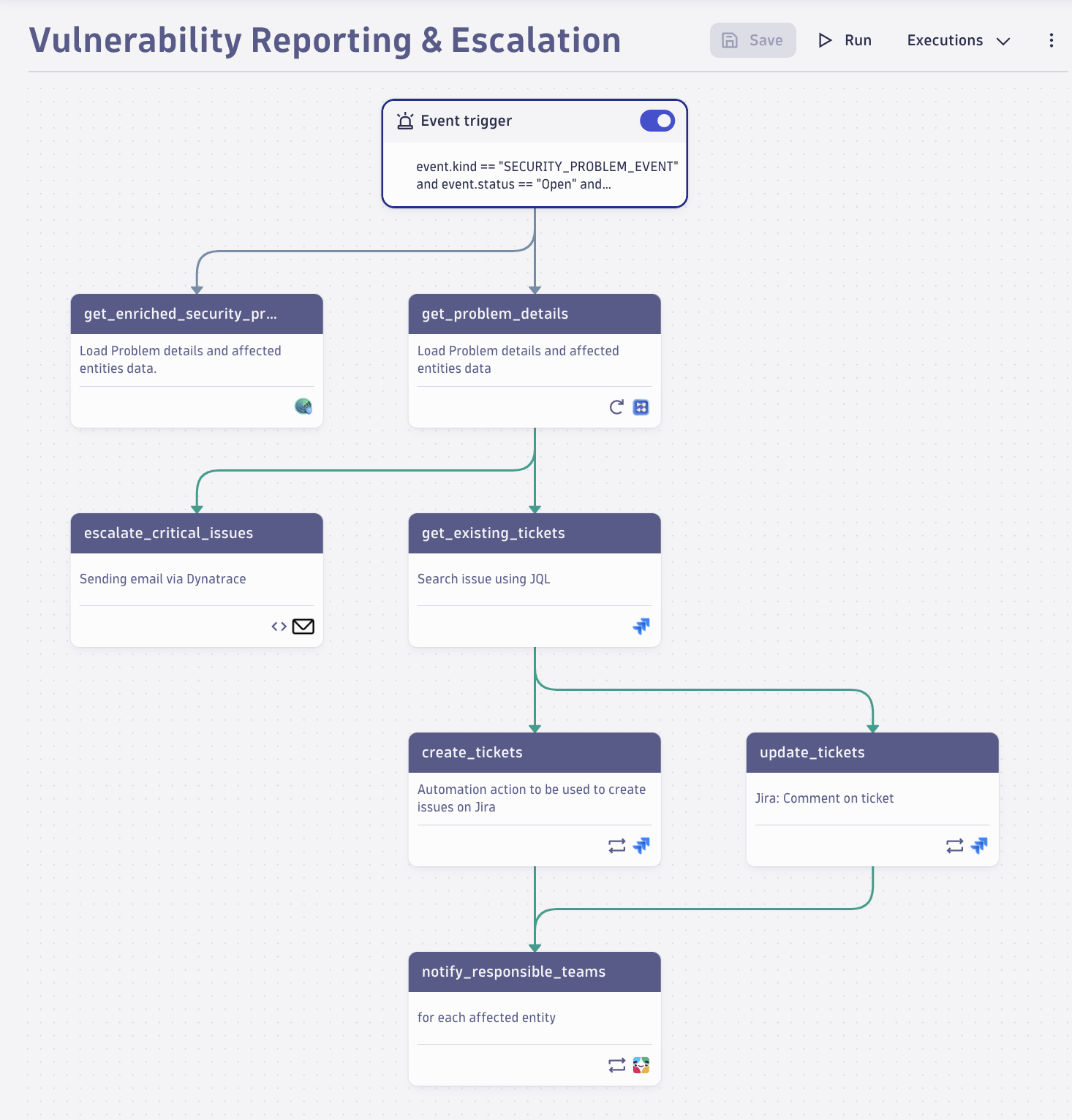Click the Jira icon on update_tickets action

tap(979, 846)
